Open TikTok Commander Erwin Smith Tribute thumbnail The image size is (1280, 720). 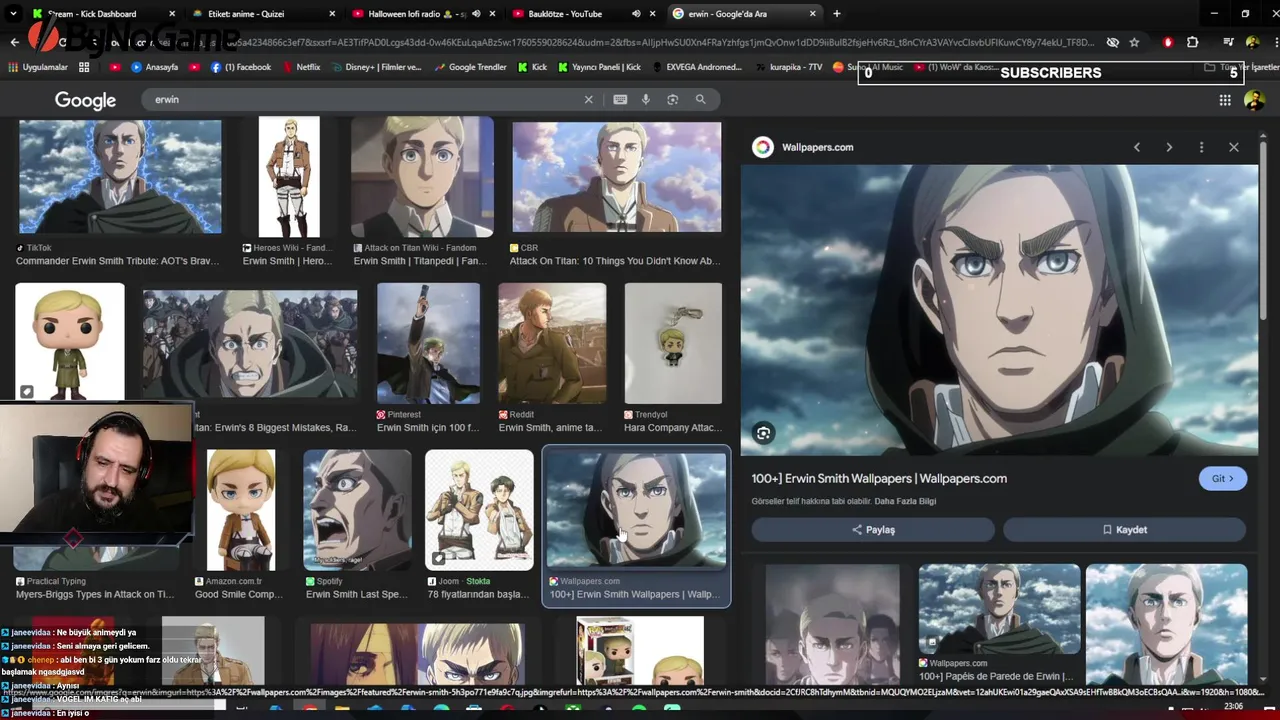(120, 177)
